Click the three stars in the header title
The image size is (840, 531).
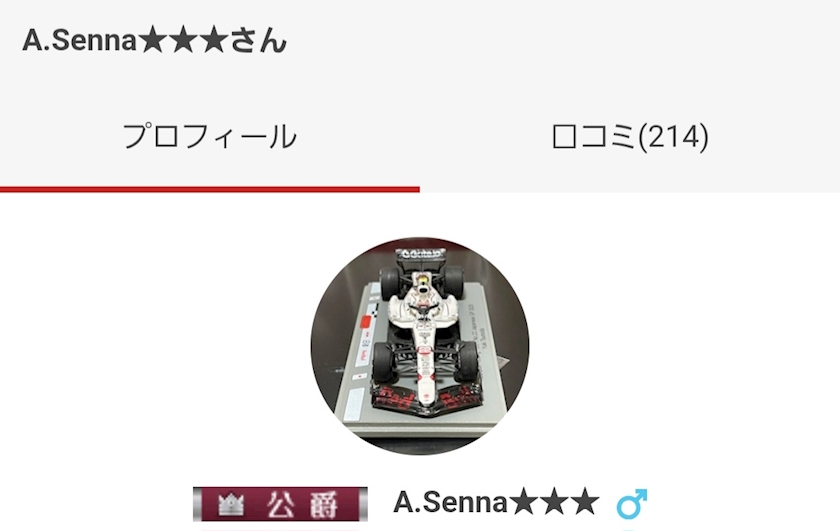click(x=184, y=41)
